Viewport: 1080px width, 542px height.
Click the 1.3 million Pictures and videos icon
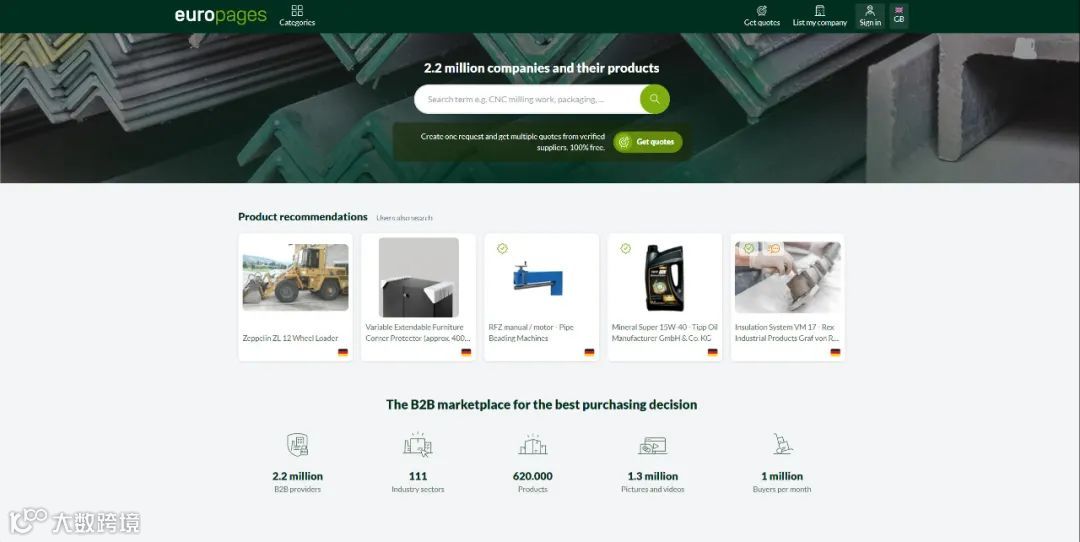click(652, 446)
